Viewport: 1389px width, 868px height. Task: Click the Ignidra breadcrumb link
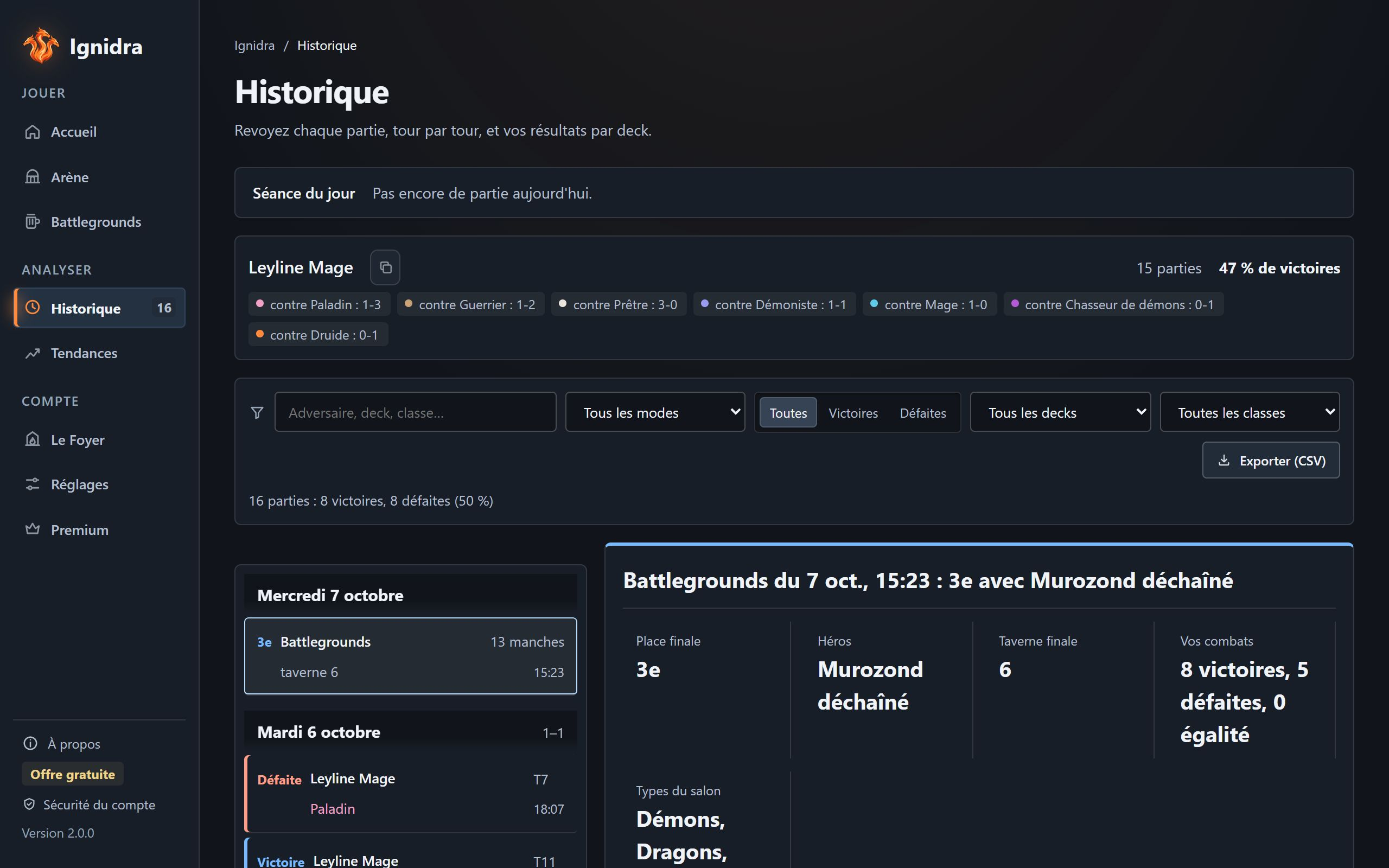pyautogui.click(x=254, y=46)
